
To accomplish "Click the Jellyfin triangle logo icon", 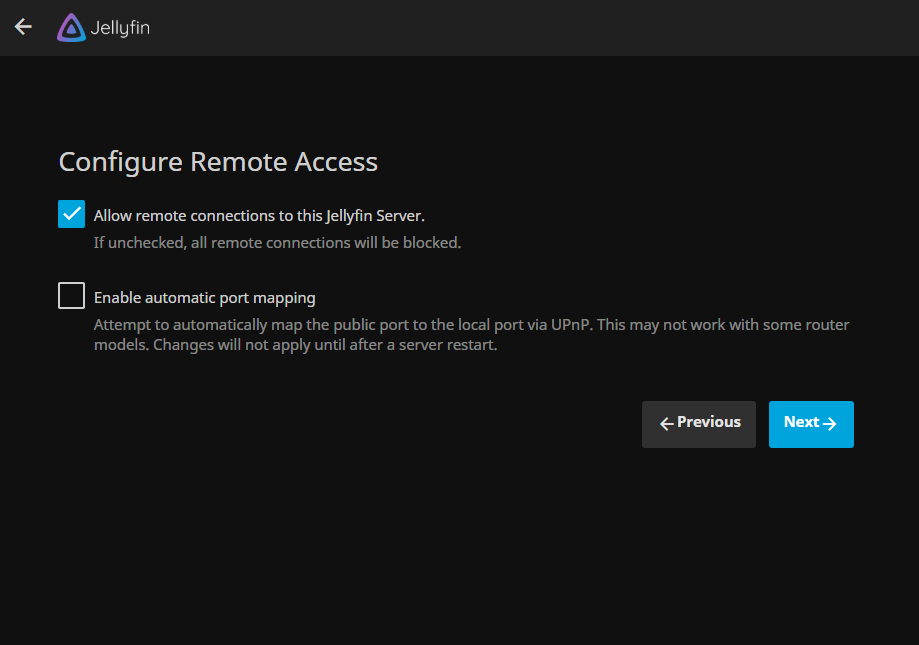I will pyautogui.click(x=71, y=28).
